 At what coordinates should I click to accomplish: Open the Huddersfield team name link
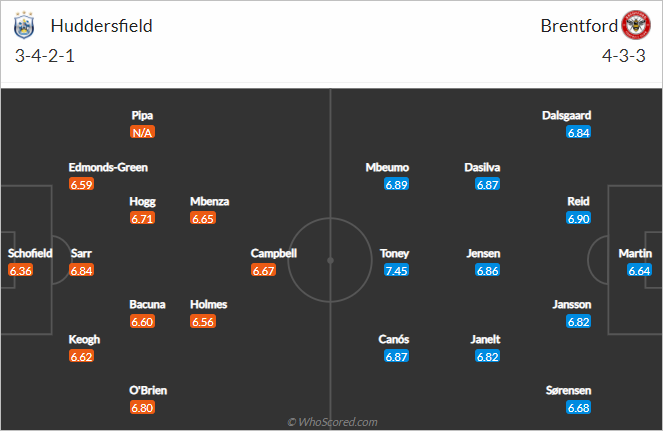[101, 26]
